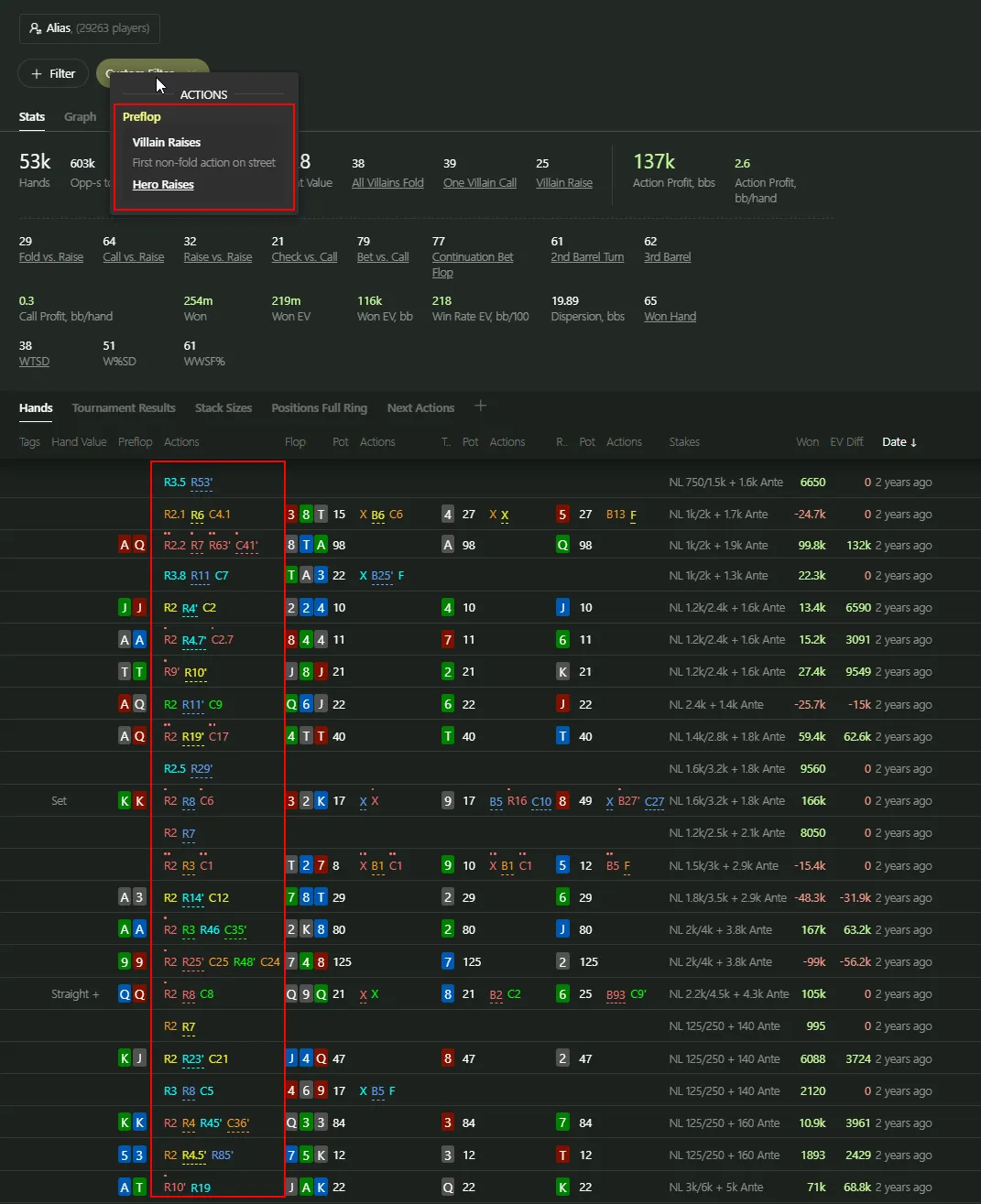Open the 3rd Barrel stat link
Image resolution: width=981 pixels, height=1204 pixels.
pyautogui.click(x=667, y=257)
